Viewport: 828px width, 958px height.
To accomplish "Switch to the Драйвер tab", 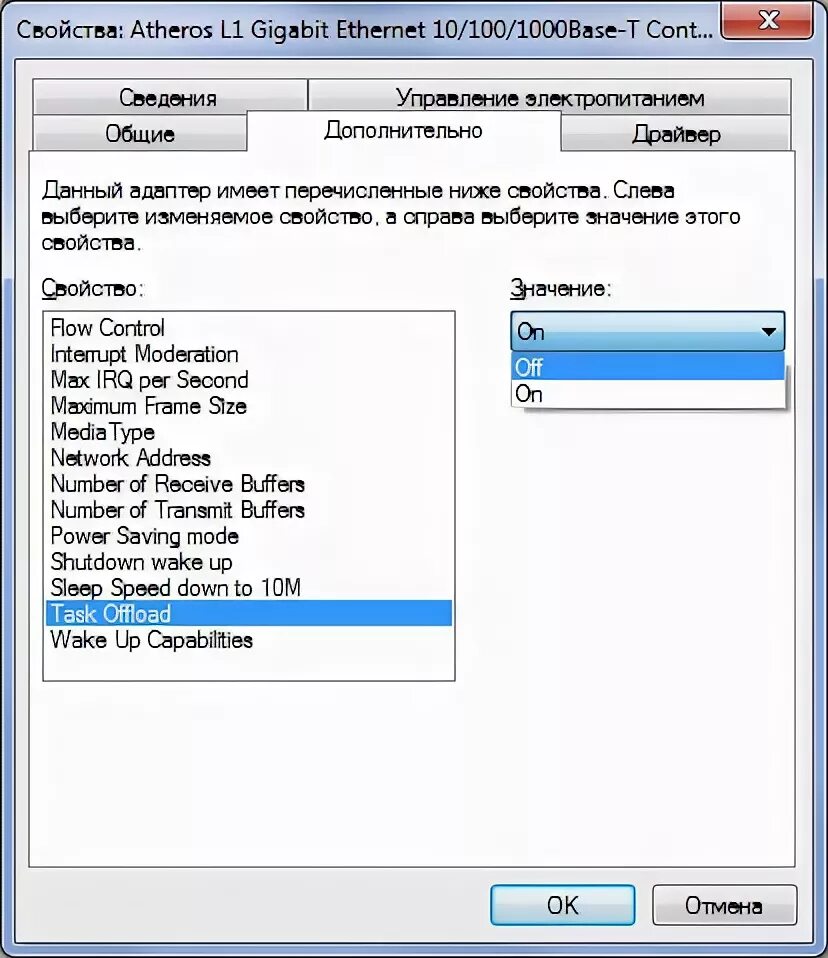I will tap(676, 133).
